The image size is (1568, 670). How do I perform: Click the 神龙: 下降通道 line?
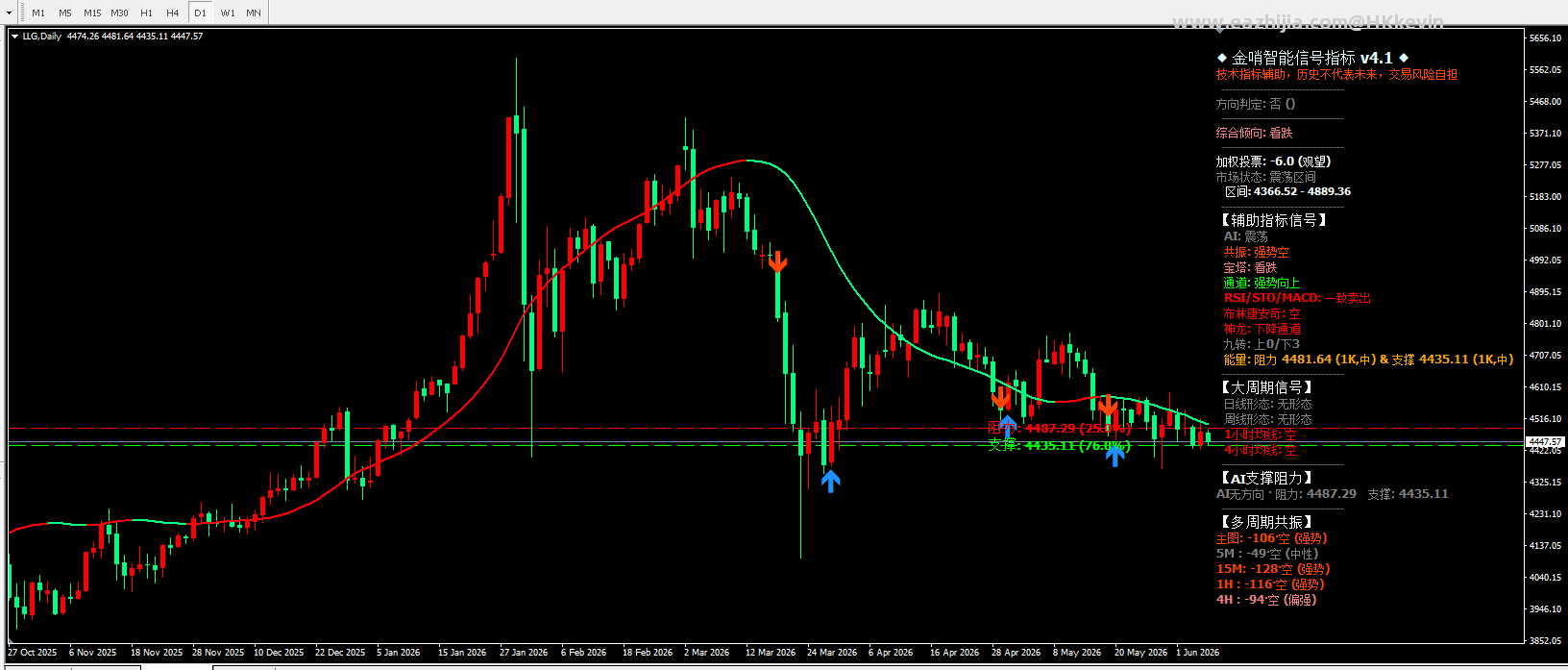pyautogui.click(x=1262, y=329)
